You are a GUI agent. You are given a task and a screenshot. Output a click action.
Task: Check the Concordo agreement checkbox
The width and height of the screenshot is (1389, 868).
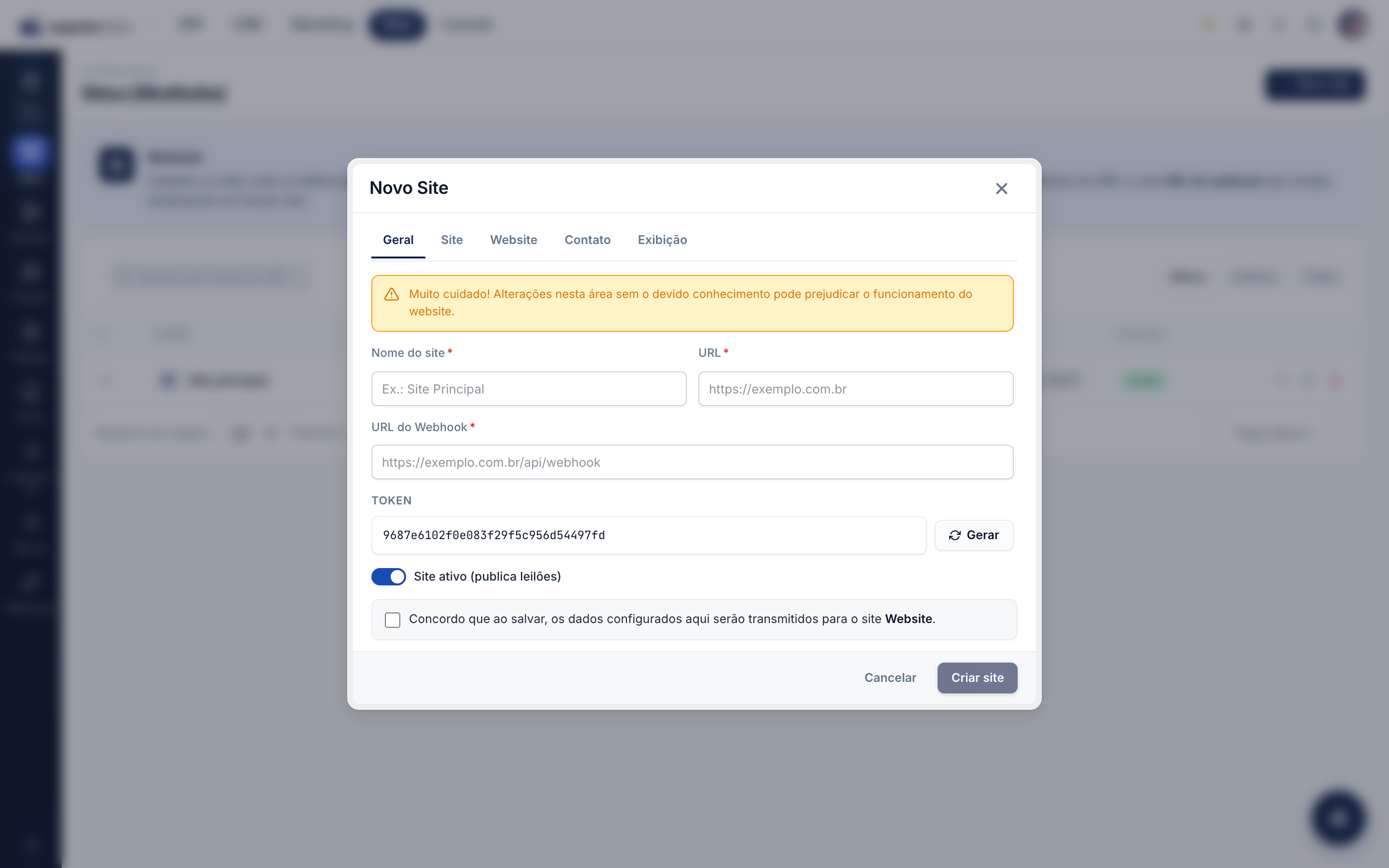tap(393, 620)
